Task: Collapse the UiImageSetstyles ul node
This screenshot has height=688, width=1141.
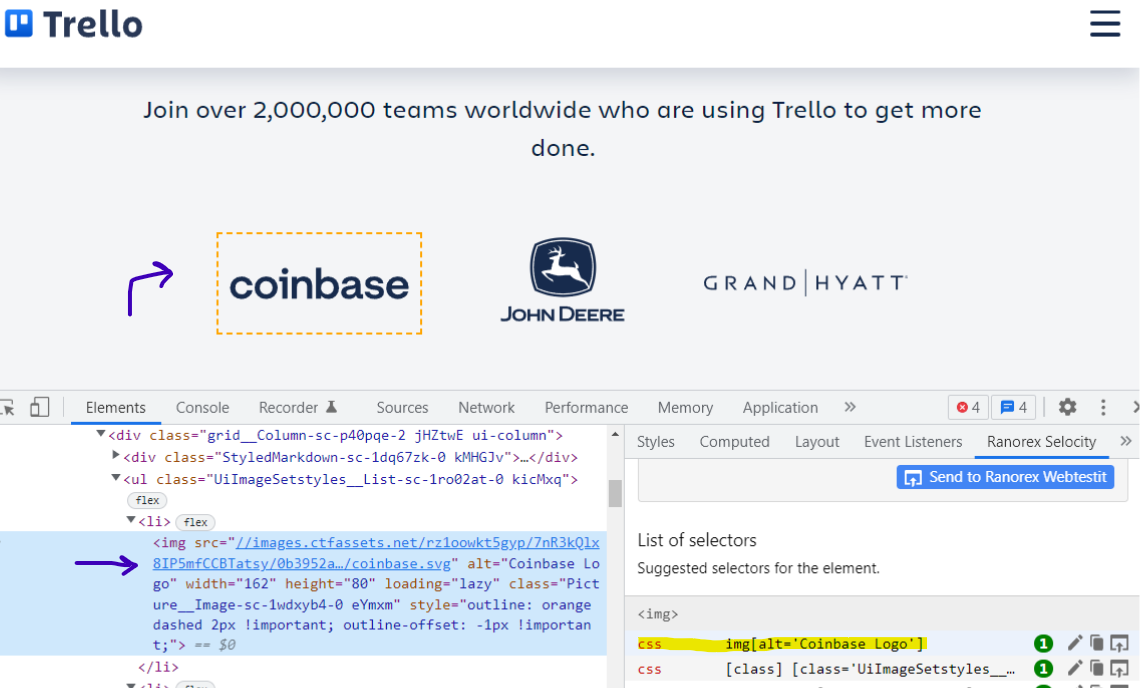Action: tap(116, 478)
